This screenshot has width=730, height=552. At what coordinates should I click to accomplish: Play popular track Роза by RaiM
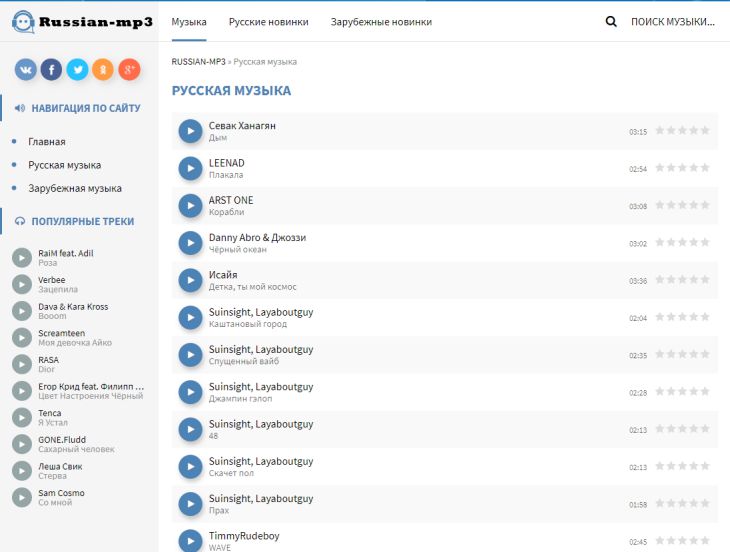coord(22,258)
